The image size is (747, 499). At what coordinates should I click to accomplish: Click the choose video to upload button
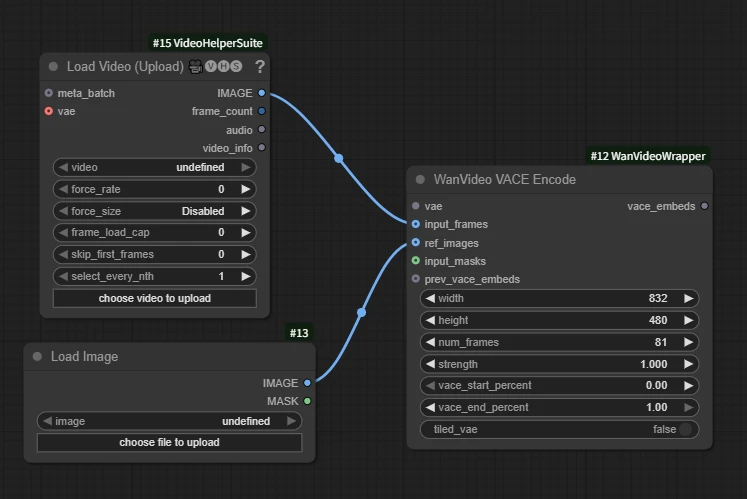tap(154, 298)
